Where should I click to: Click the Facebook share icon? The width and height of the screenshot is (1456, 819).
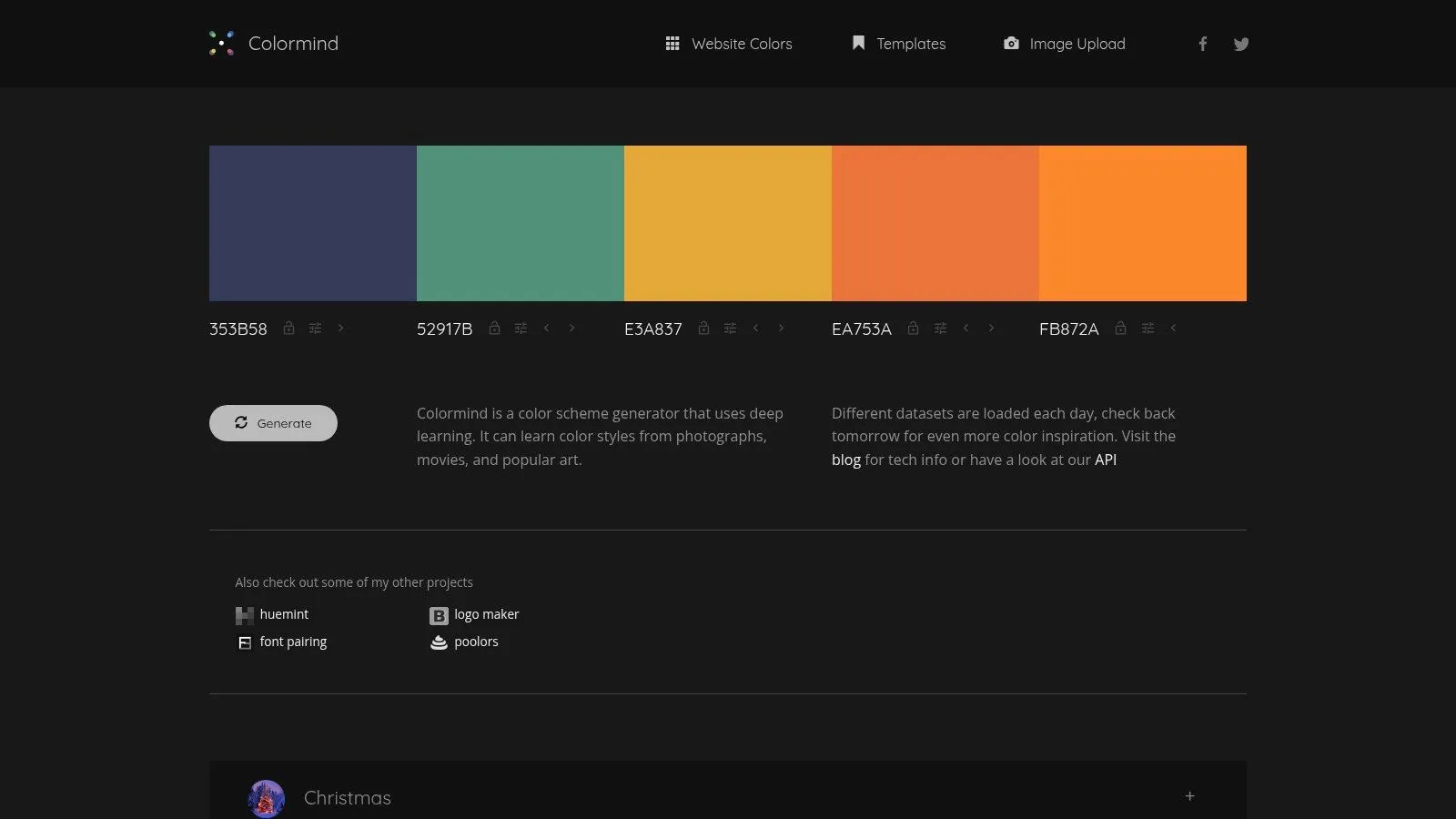pyautogui.click(x=1202, y=43)
